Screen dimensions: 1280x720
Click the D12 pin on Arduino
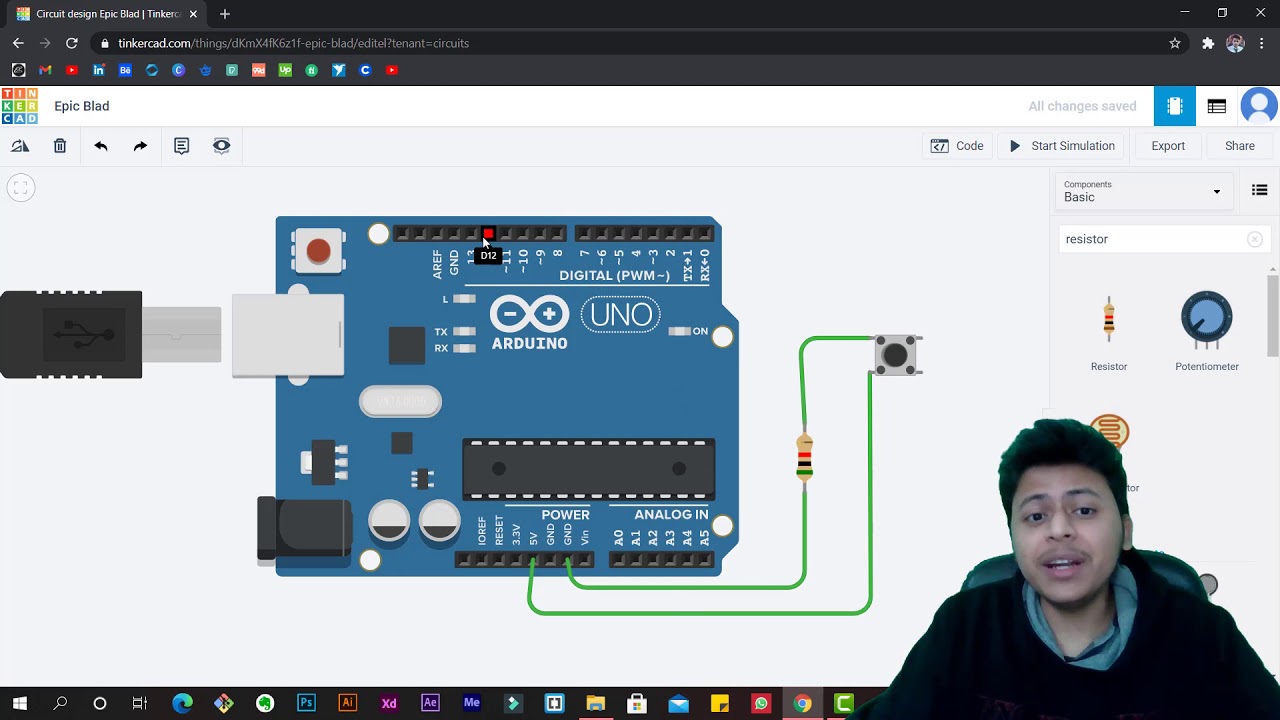488,234
